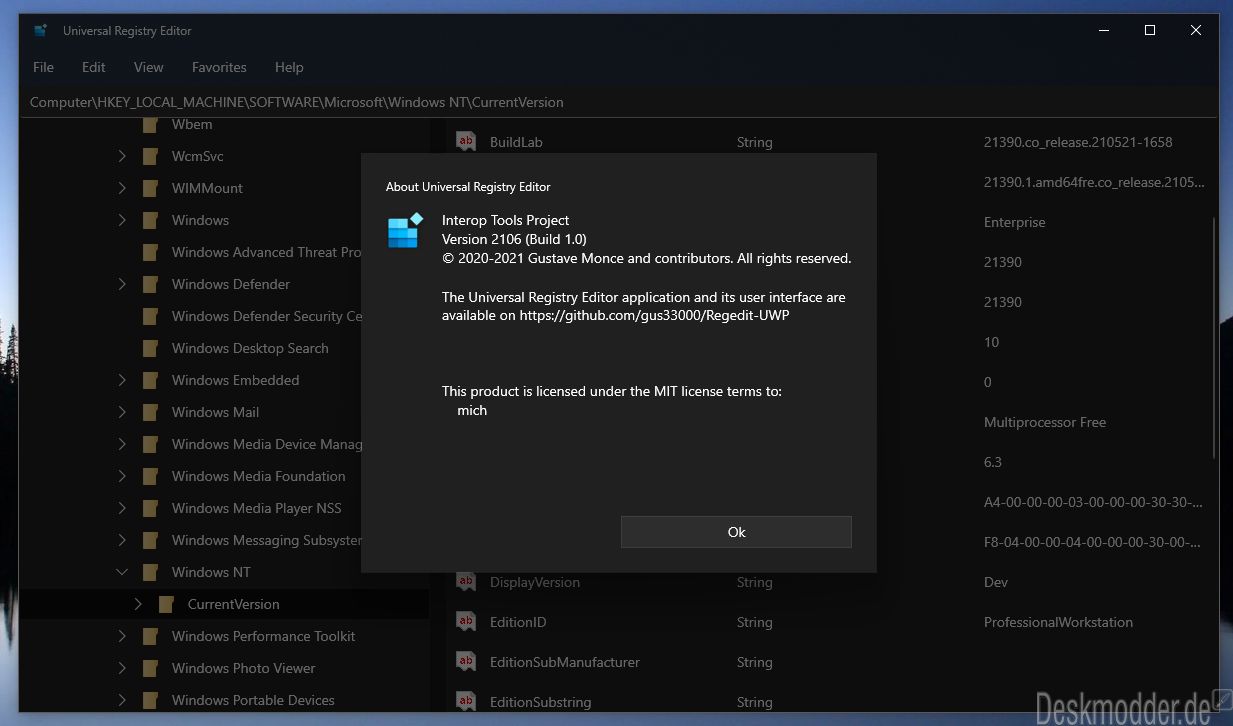Viewport: 1233px width, 726px height.
Task: Click the CurrentVersion folder icon
Action: tap(166, 605)
